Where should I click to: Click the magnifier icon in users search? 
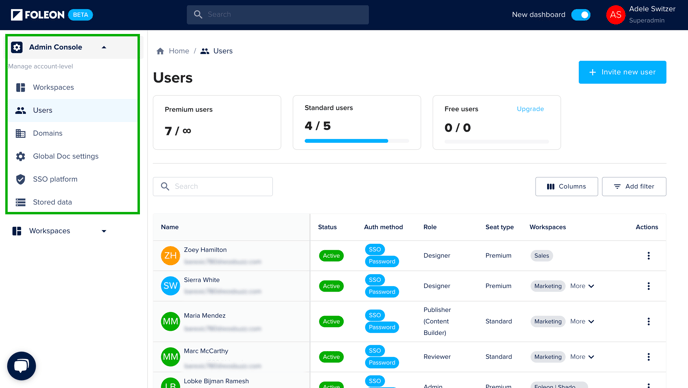pos(165,187)
